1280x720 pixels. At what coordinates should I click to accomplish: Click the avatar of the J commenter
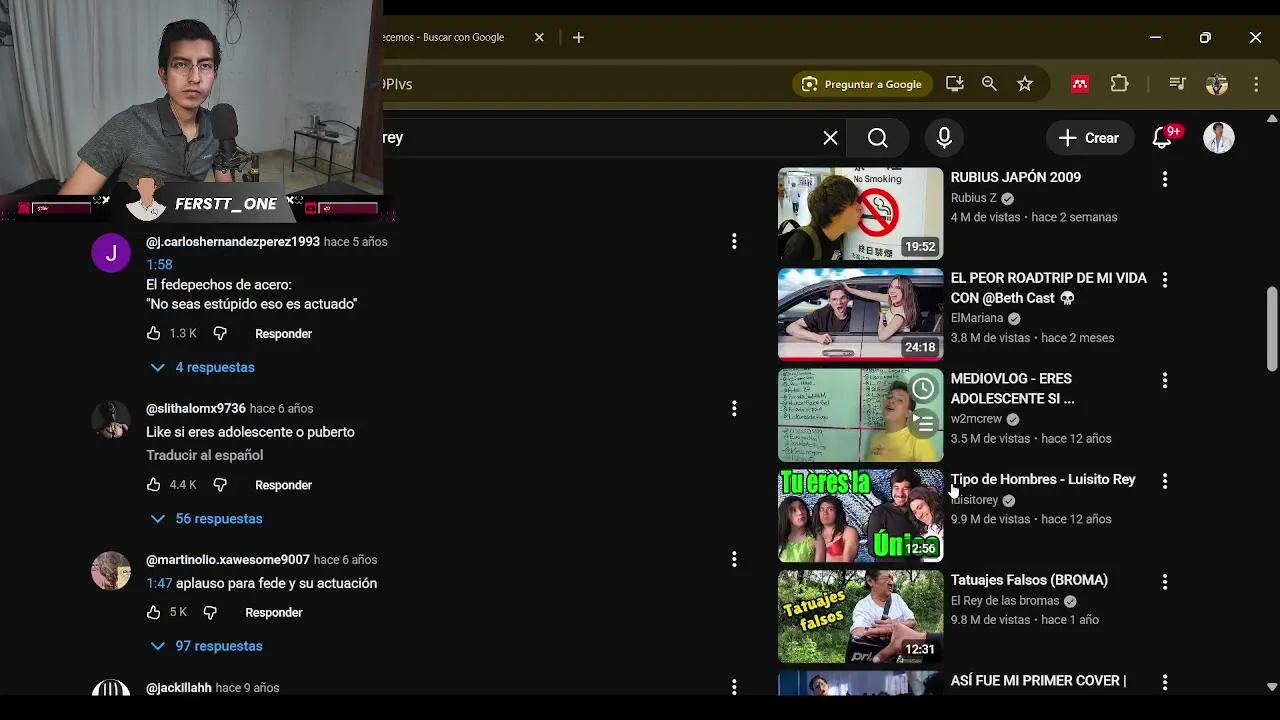click(111, 253)
